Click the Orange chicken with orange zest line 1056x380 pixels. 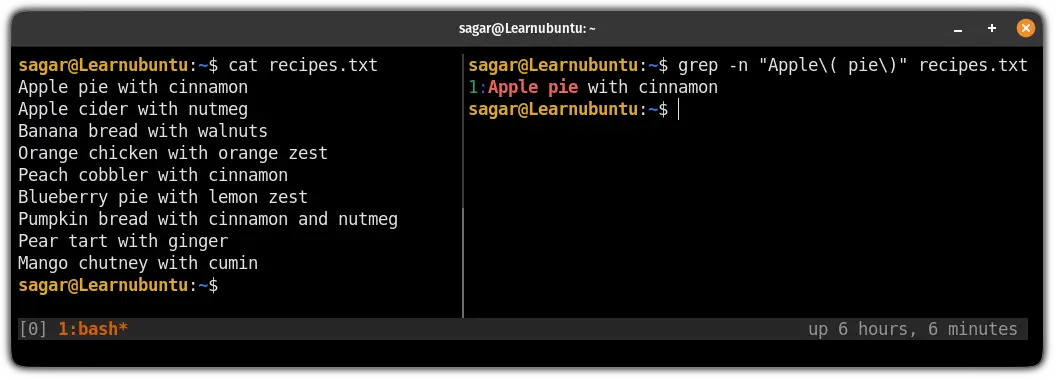[173, 153]
